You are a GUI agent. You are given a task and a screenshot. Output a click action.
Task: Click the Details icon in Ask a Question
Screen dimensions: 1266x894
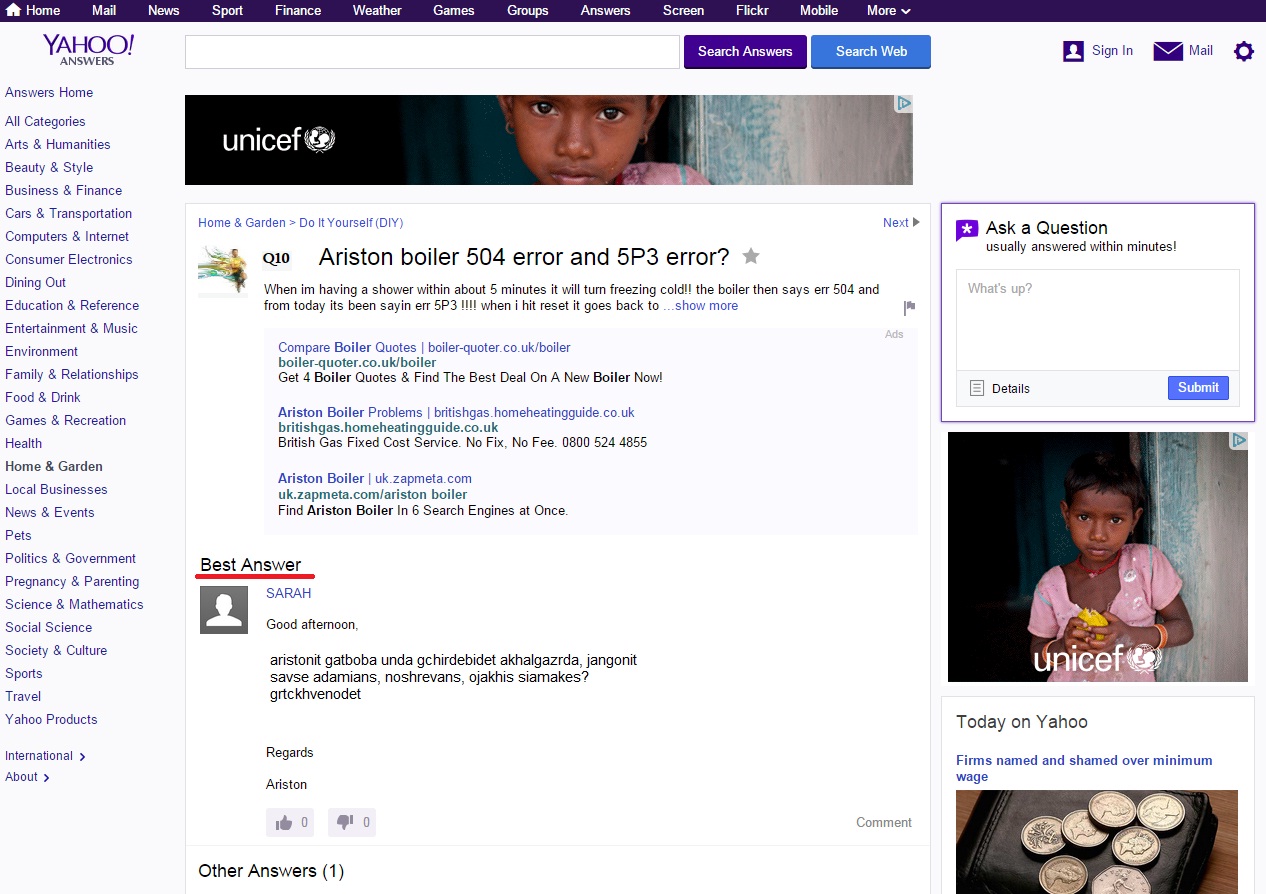977,388
